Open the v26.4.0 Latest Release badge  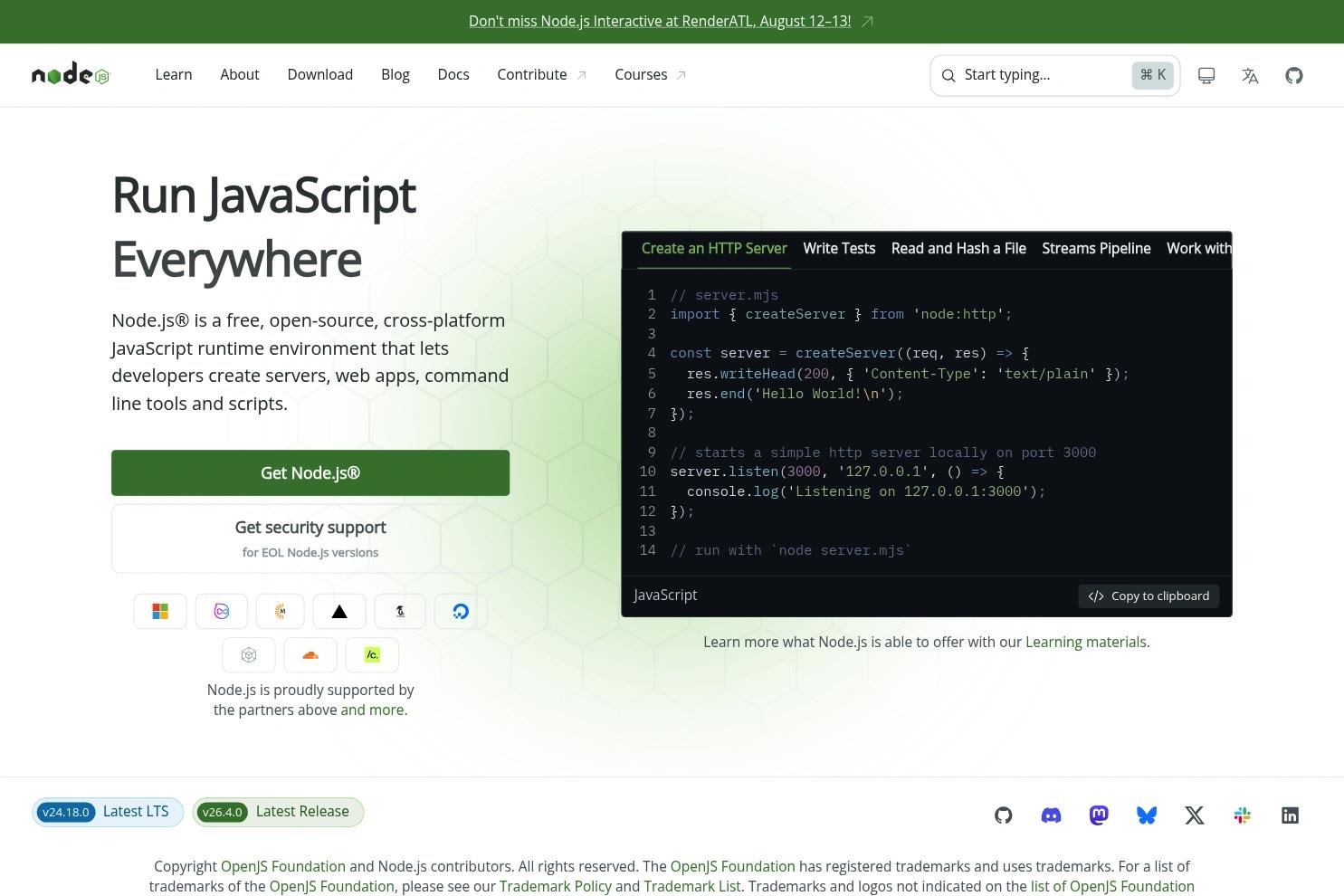coord(278,812)
